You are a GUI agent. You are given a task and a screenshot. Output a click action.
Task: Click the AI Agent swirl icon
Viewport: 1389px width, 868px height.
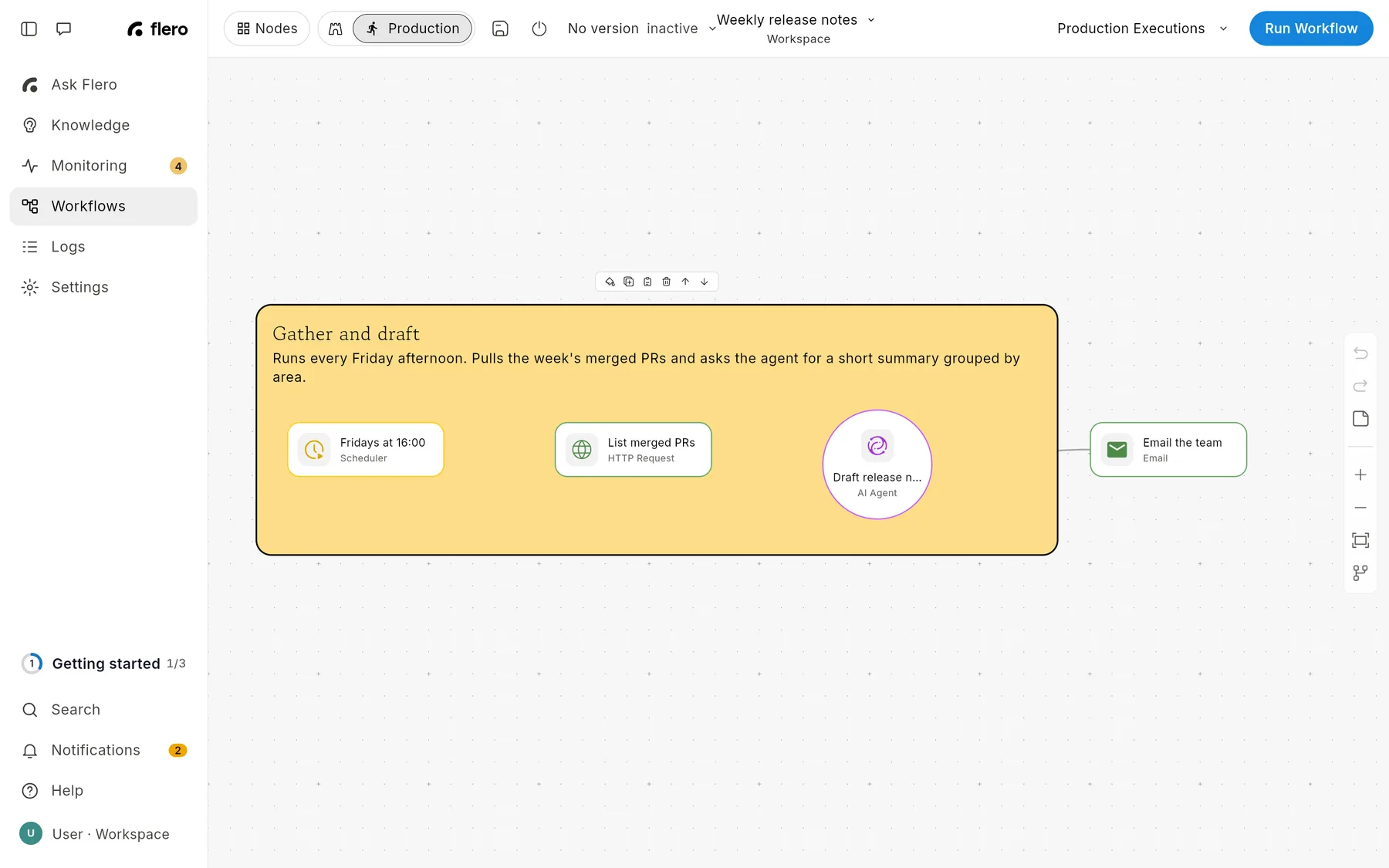[877, 445]
